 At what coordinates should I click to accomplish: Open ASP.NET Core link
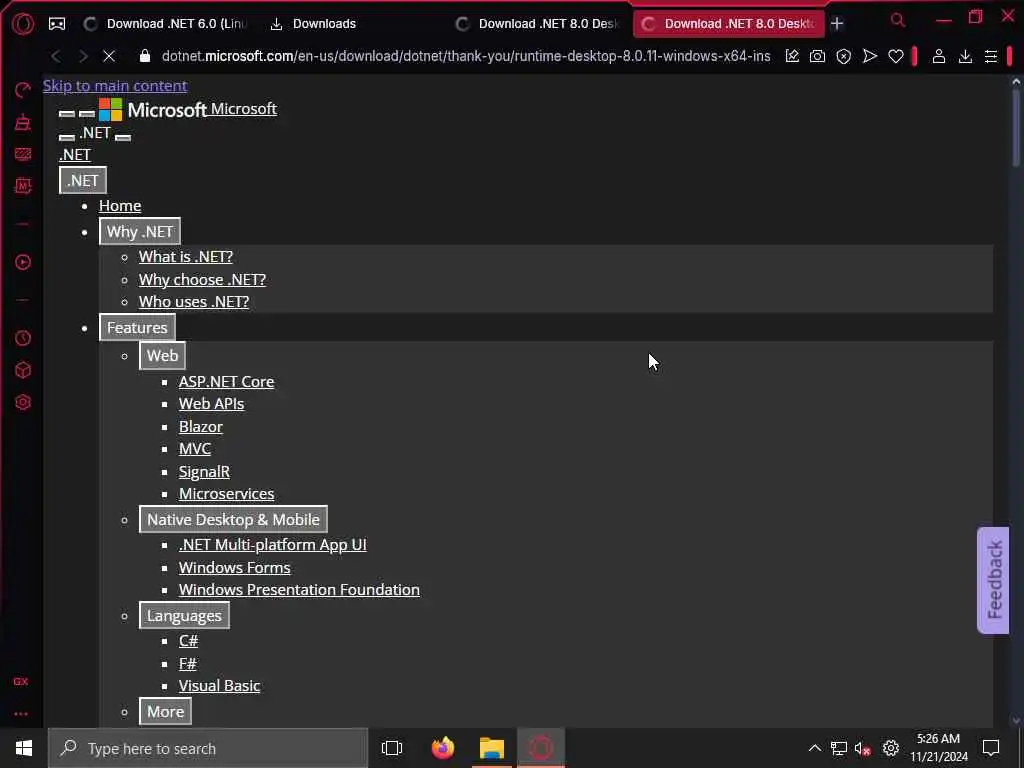point(227,382)
